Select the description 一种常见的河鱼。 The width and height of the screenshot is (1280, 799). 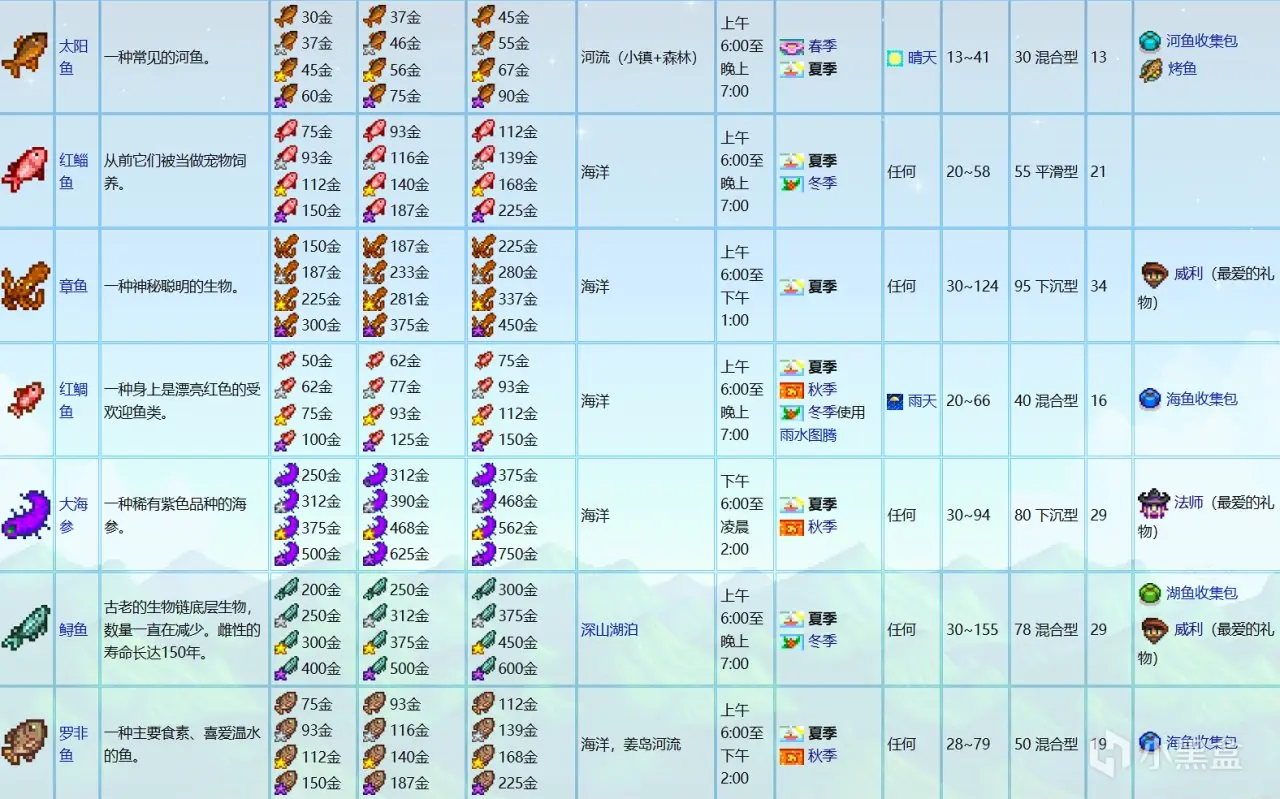[x=157, y=58]
